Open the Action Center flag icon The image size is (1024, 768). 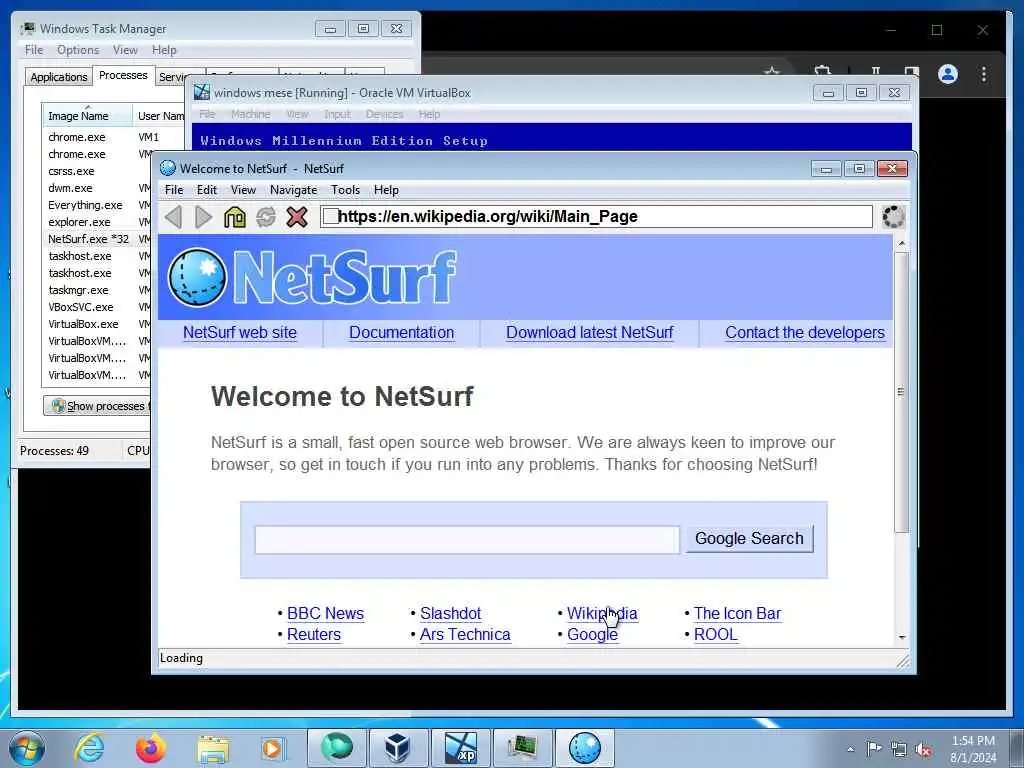click(x=873, y=748)
